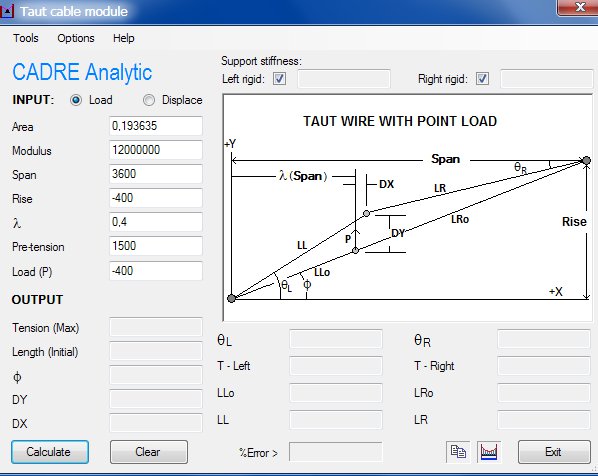The width and height of the screenshot is (598, 476).
Task: Click the Calculate button
Action: (x=50, y=452)
